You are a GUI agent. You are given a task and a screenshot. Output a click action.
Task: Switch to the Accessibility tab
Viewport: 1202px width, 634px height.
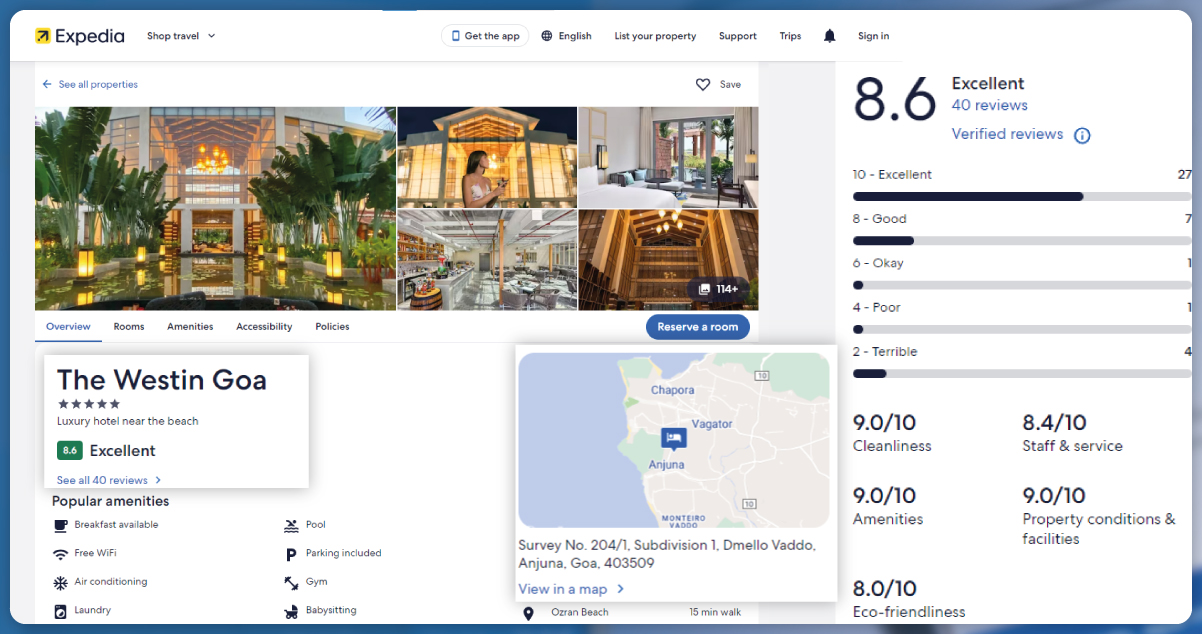pyautogui.click(x=264, y=327)
